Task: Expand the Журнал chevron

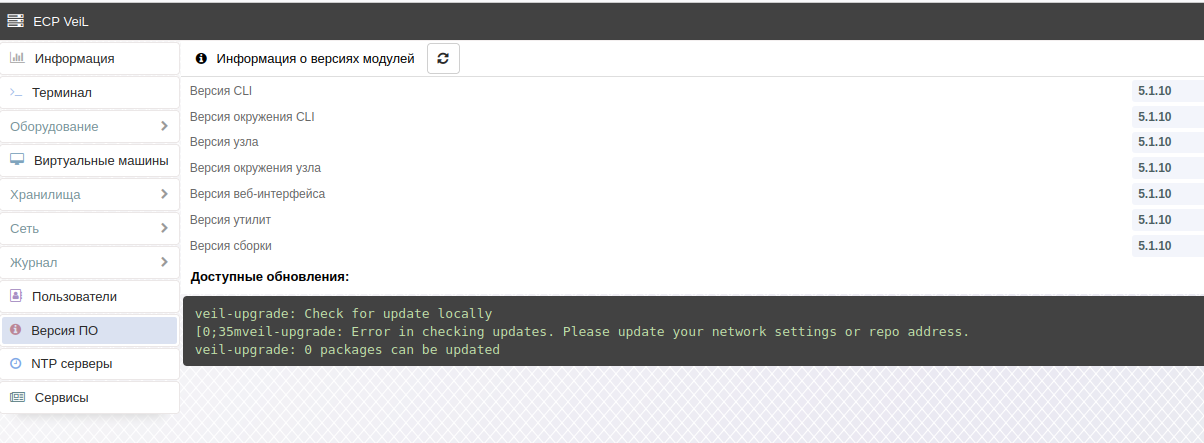Action: pyautogui.click(x=164, y=262)
